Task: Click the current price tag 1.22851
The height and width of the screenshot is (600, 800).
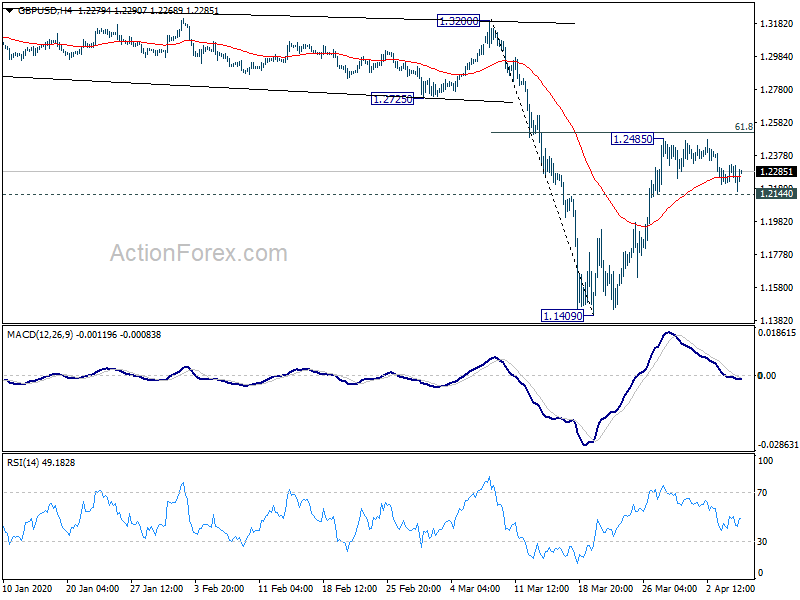Action: 776,171
